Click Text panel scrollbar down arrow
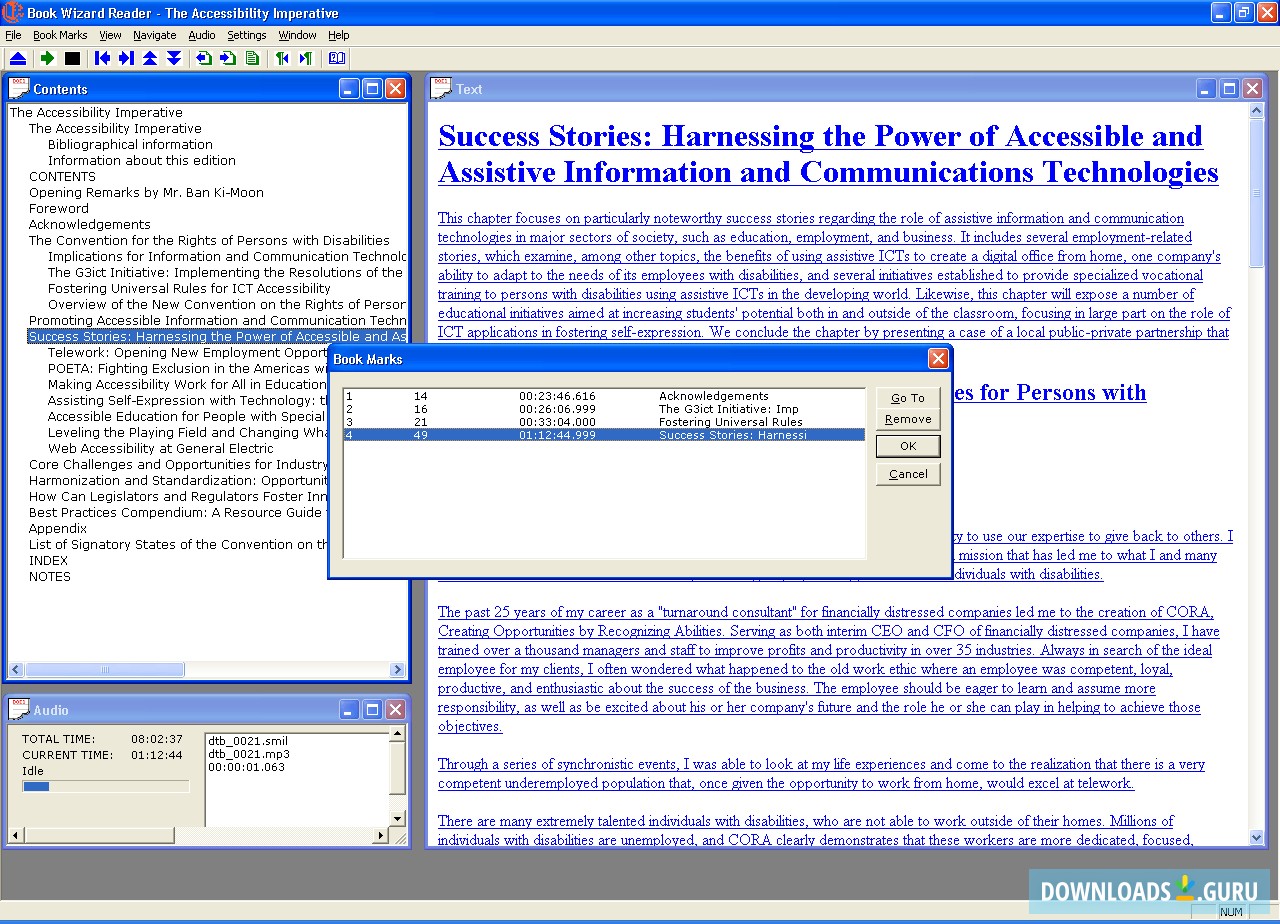Image resolution: width=1280 pixels, height=924 pixels. pos(1257,837)
